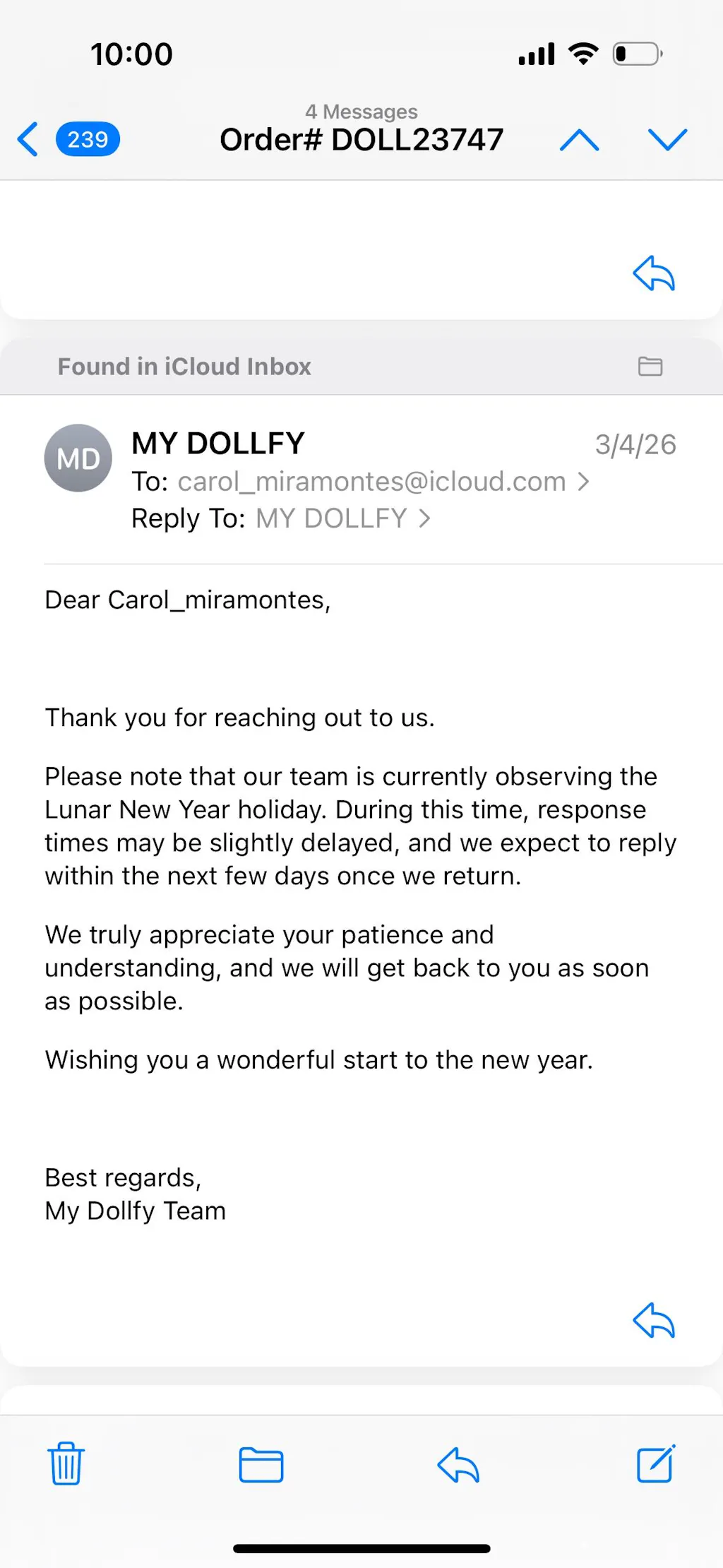Viewport: 723px width, 1568px height.
Task: Go to previous message with up arrow
Action: (579, 139)
